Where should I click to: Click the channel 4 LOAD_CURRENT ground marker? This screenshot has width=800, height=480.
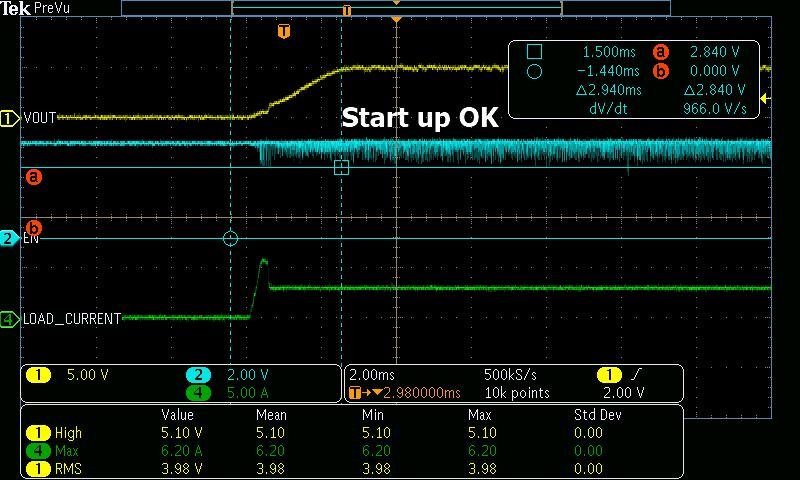click(9, 320)
